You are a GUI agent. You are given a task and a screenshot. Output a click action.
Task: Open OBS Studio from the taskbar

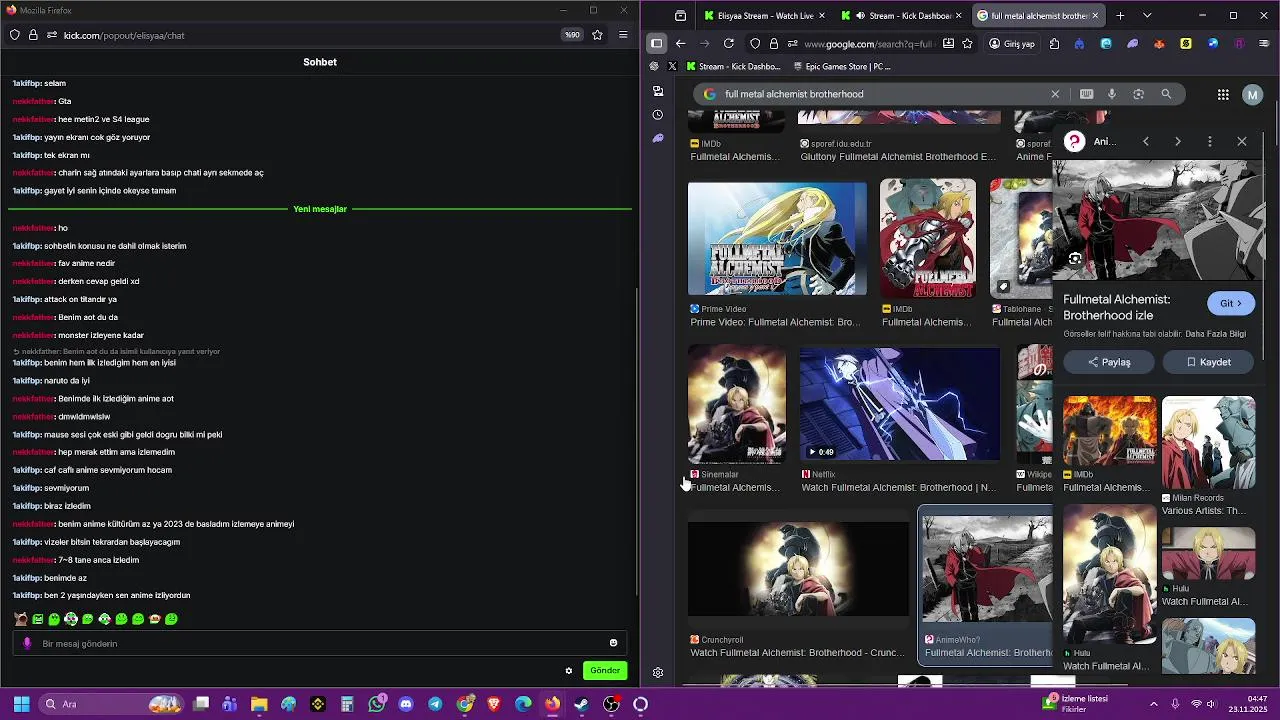point(611,704)
